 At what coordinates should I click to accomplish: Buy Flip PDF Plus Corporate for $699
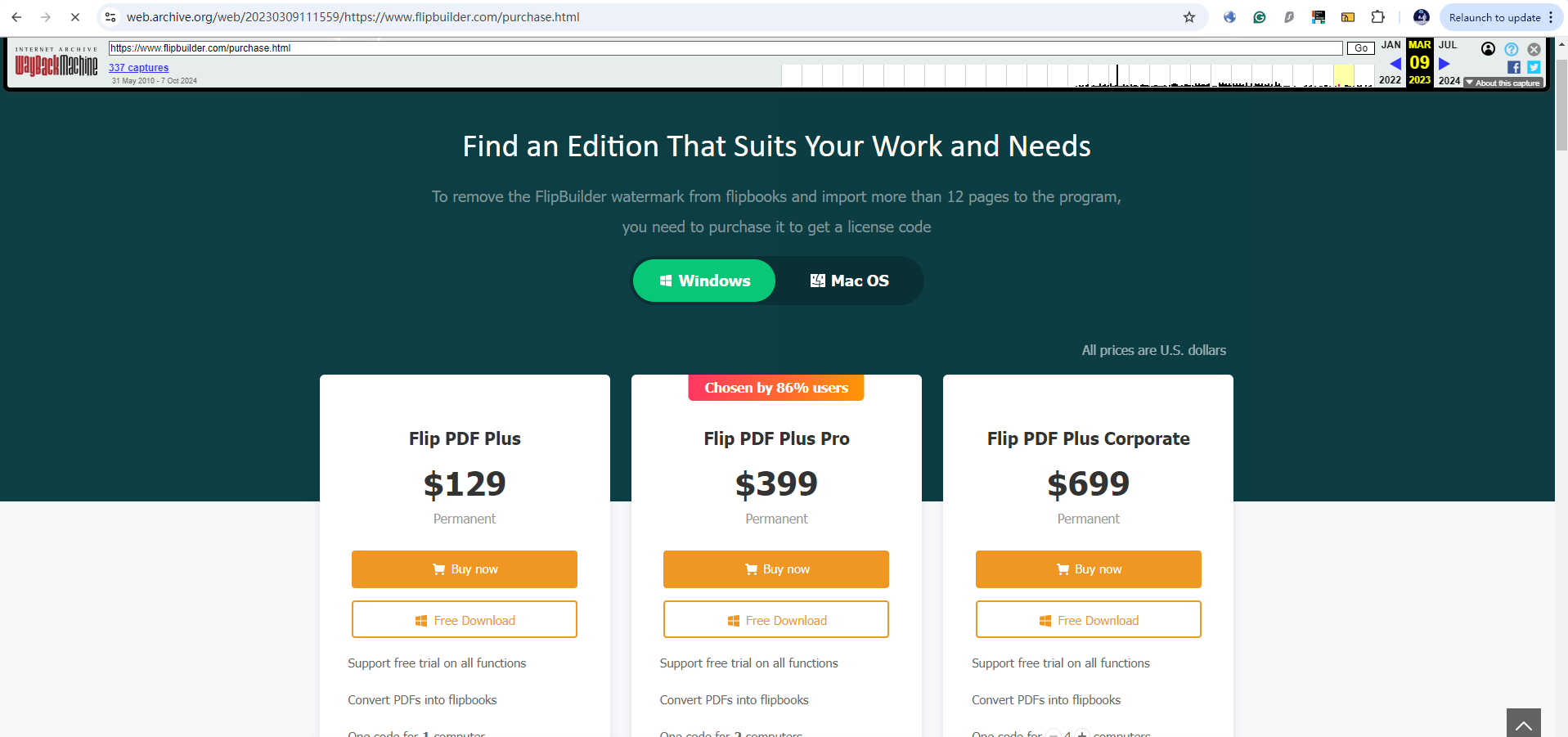[1089, 569]
